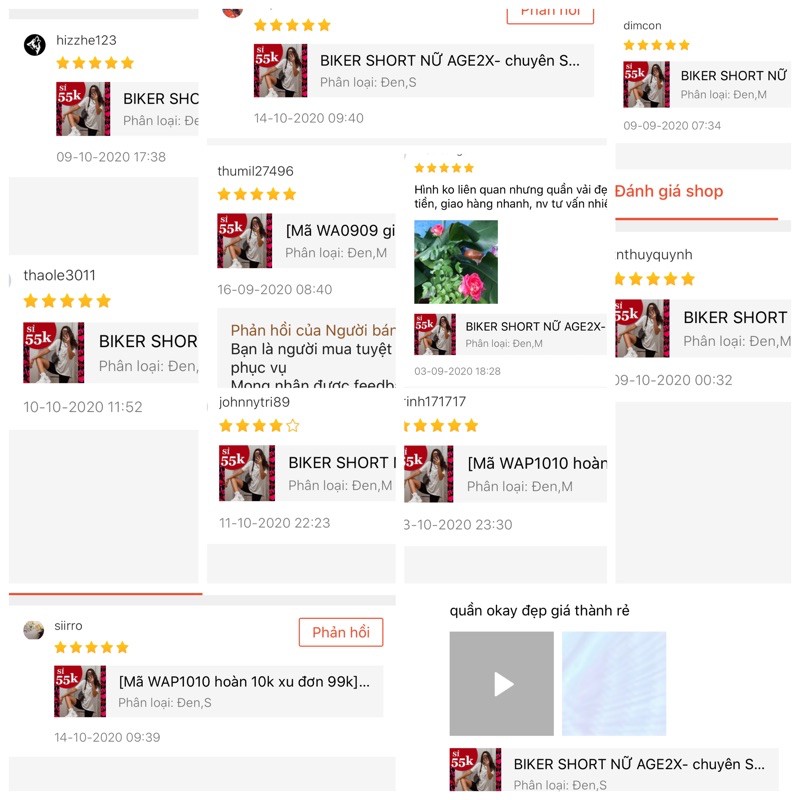View the light blue fabric photo

click(x=614, y=683)
